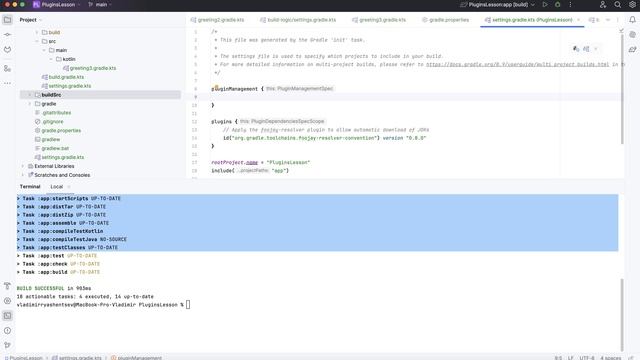This screenshot has height=360, width=640.
Task: Open Code With Me user icon
Action: [x=603, y=4]
